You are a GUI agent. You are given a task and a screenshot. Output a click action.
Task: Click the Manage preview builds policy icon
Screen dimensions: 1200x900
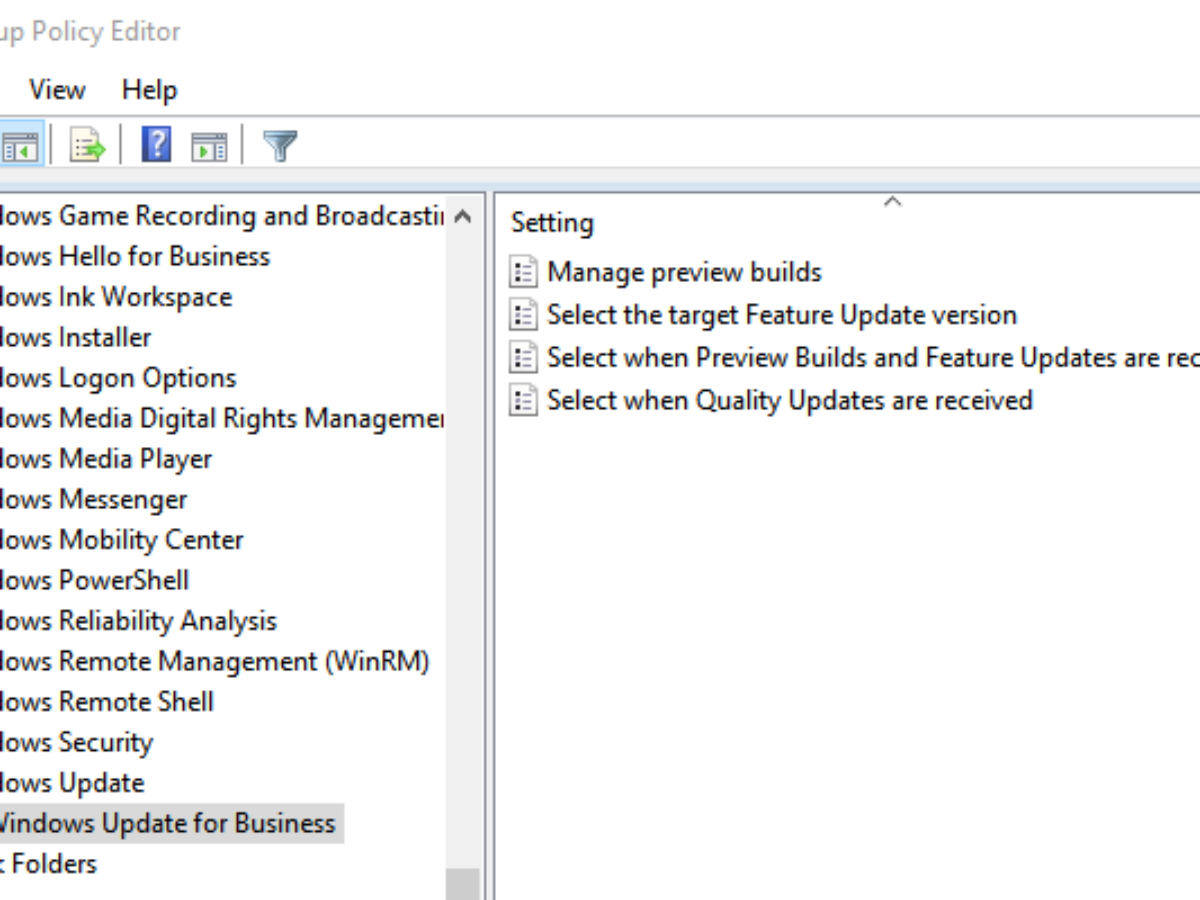[523, 272]
